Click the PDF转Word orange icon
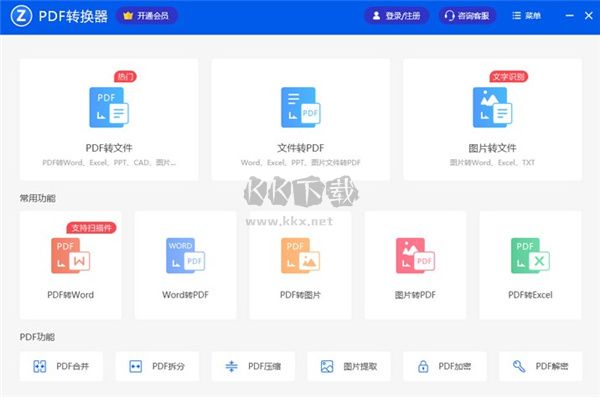The width and height of the screenshot is (600, 397). pos(71,256)
